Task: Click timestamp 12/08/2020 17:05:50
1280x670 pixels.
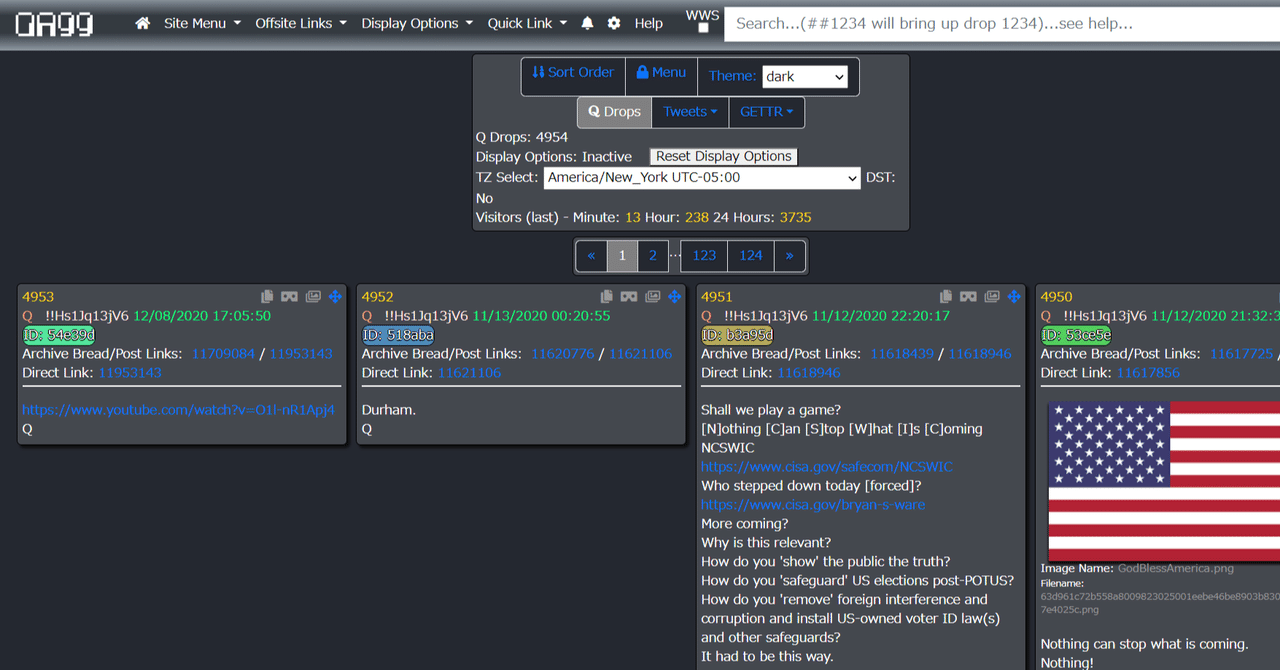Action: point(202,316)
